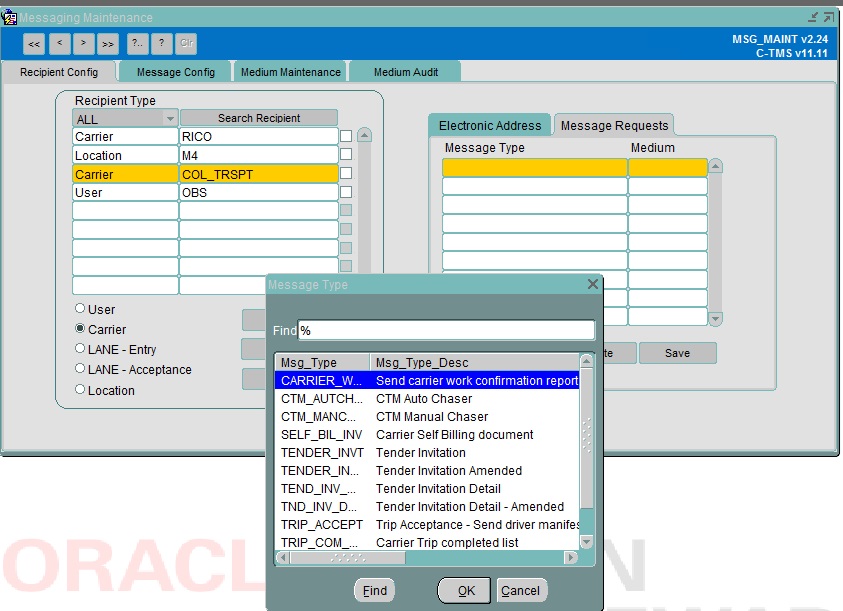Viewport: 843px width, 611px height.
Task: Jump to last record with >> button
Action: (108, 44)
